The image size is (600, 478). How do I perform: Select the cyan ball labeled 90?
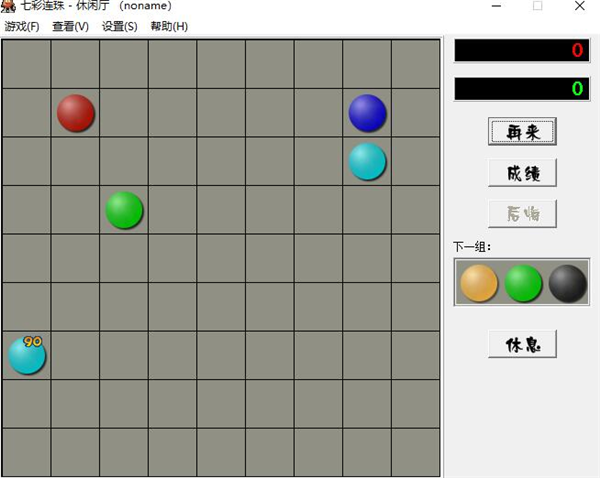(27, 356)
